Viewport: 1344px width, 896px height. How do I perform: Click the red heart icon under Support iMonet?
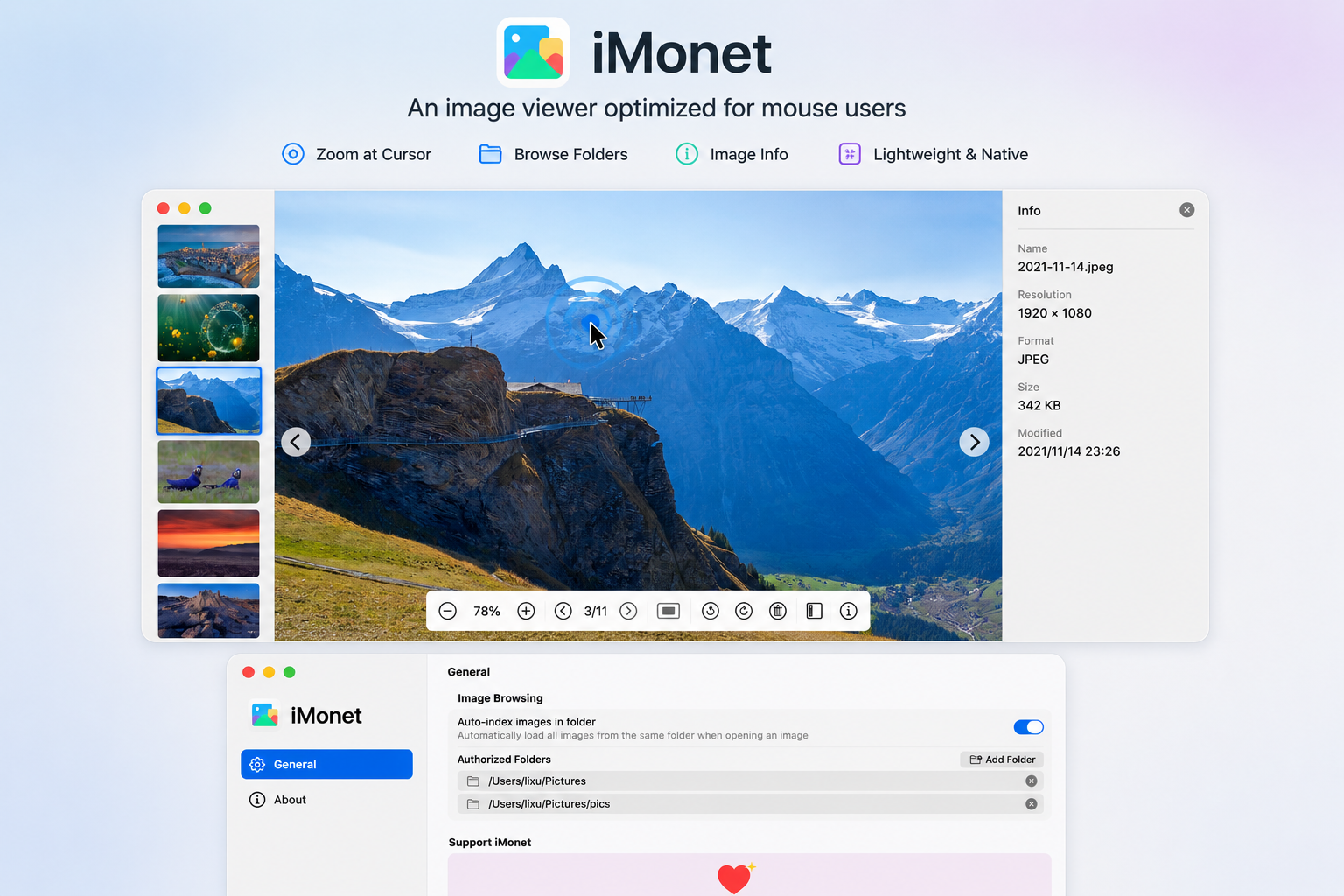[735, 878]
